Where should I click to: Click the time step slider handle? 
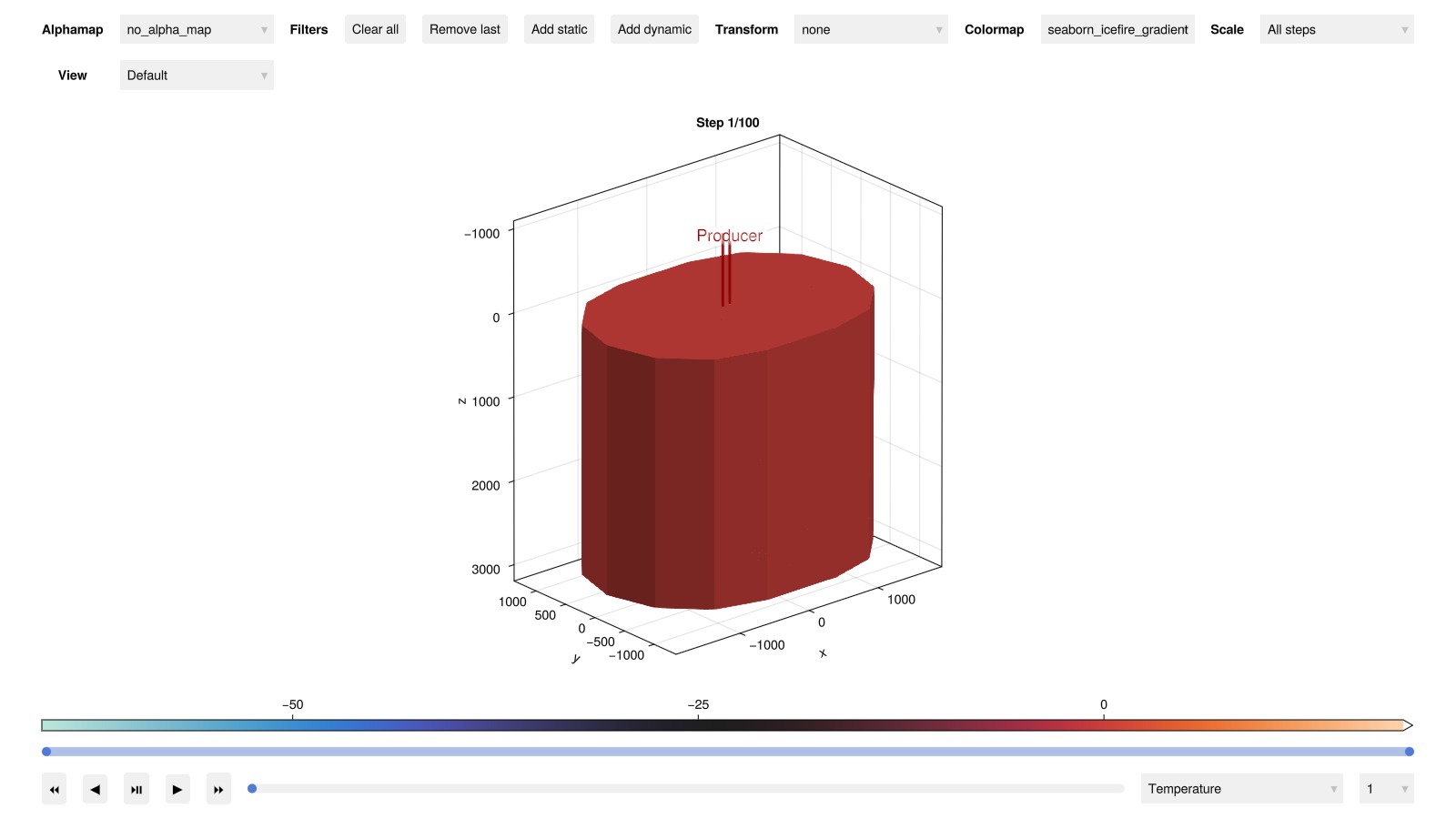point(252,789)
